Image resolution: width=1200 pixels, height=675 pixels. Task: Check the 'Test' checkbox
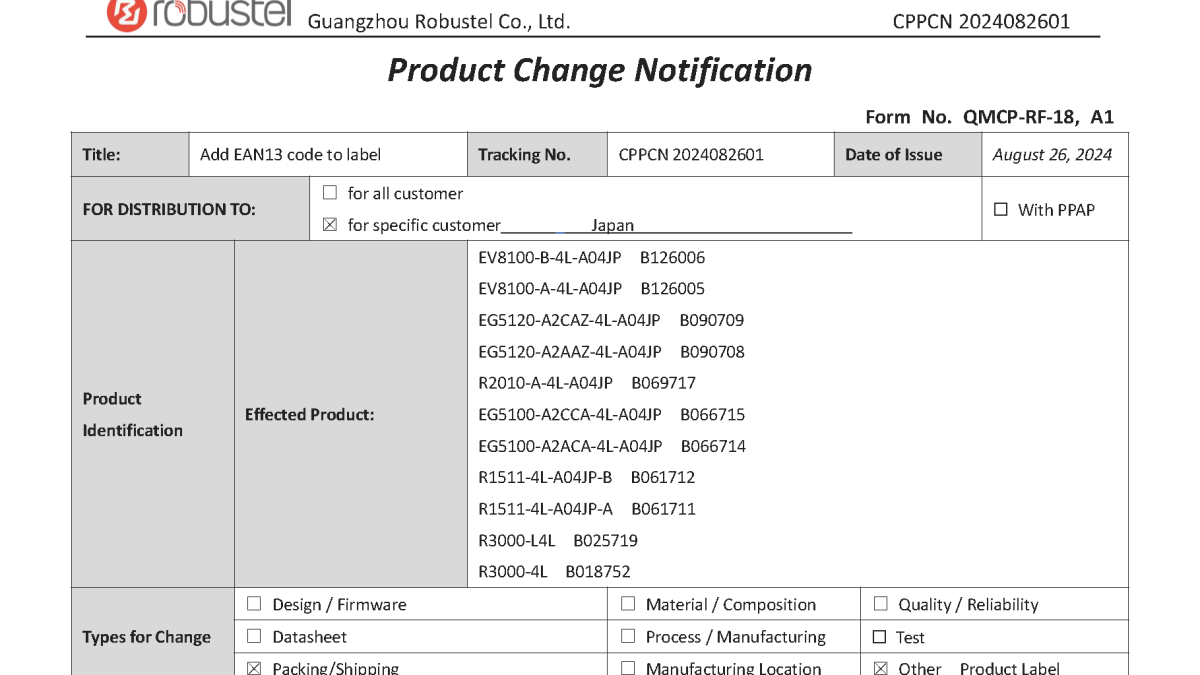point(880,637)
